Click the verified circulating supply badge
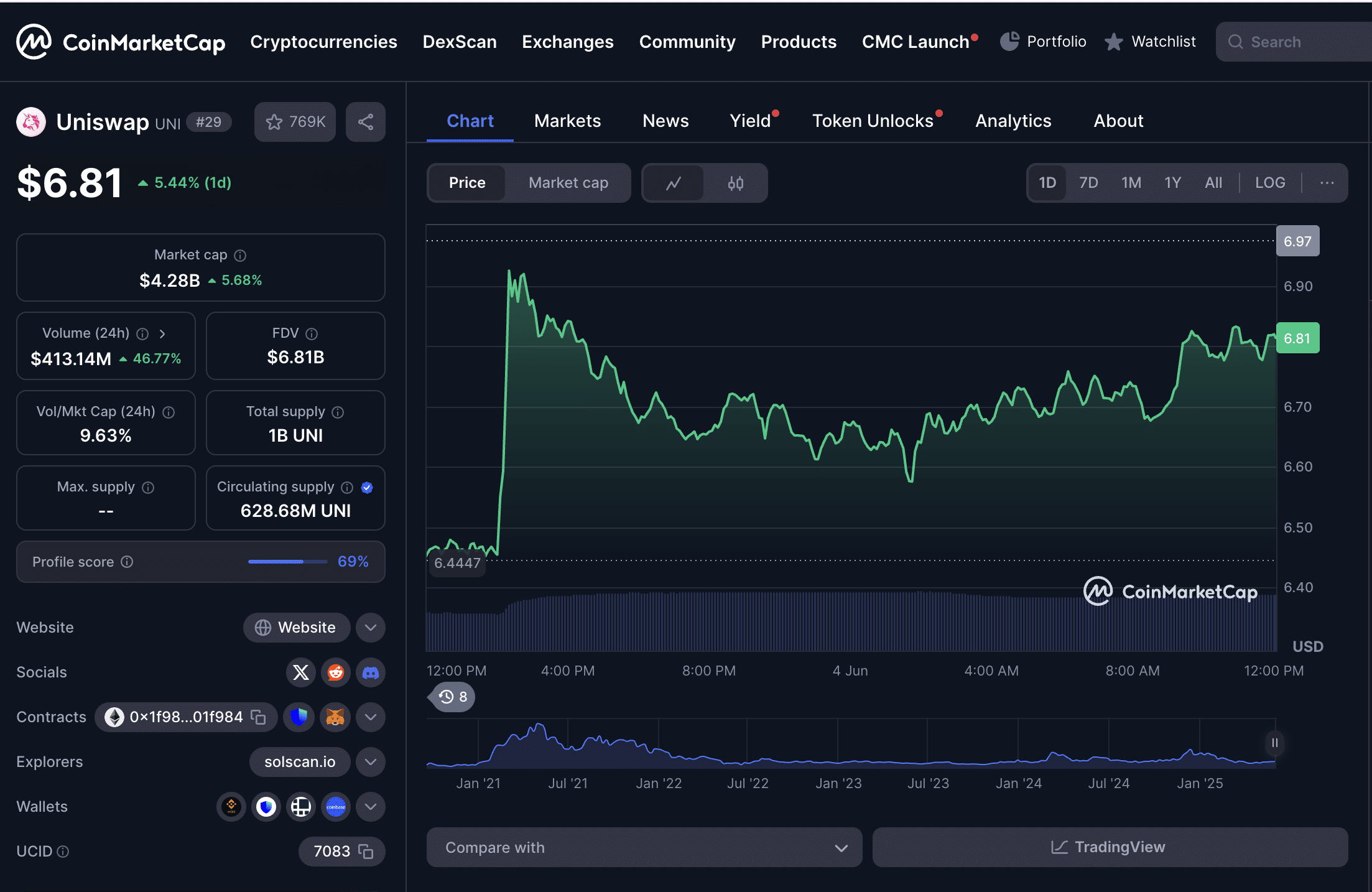Image resolution: width=1372 pixels, height=892 pixels. click(367, 488)
